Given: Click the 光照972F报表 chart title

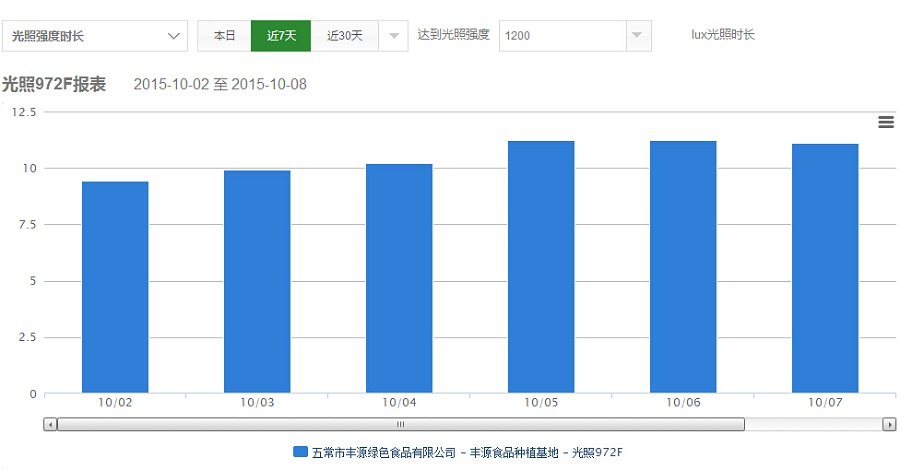Looking at the screenshot, I should [54, 84].
